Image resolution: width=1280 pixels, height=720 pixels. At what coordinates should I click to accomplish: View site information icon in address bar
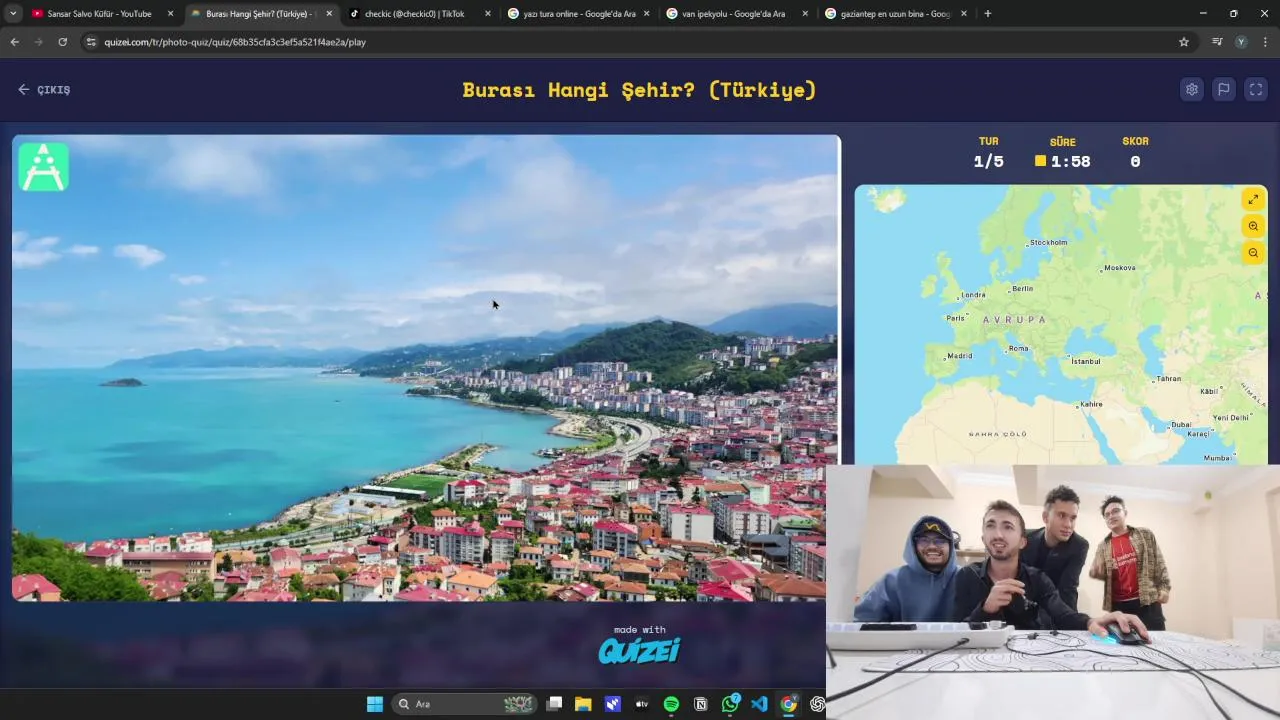click(91, 42)
